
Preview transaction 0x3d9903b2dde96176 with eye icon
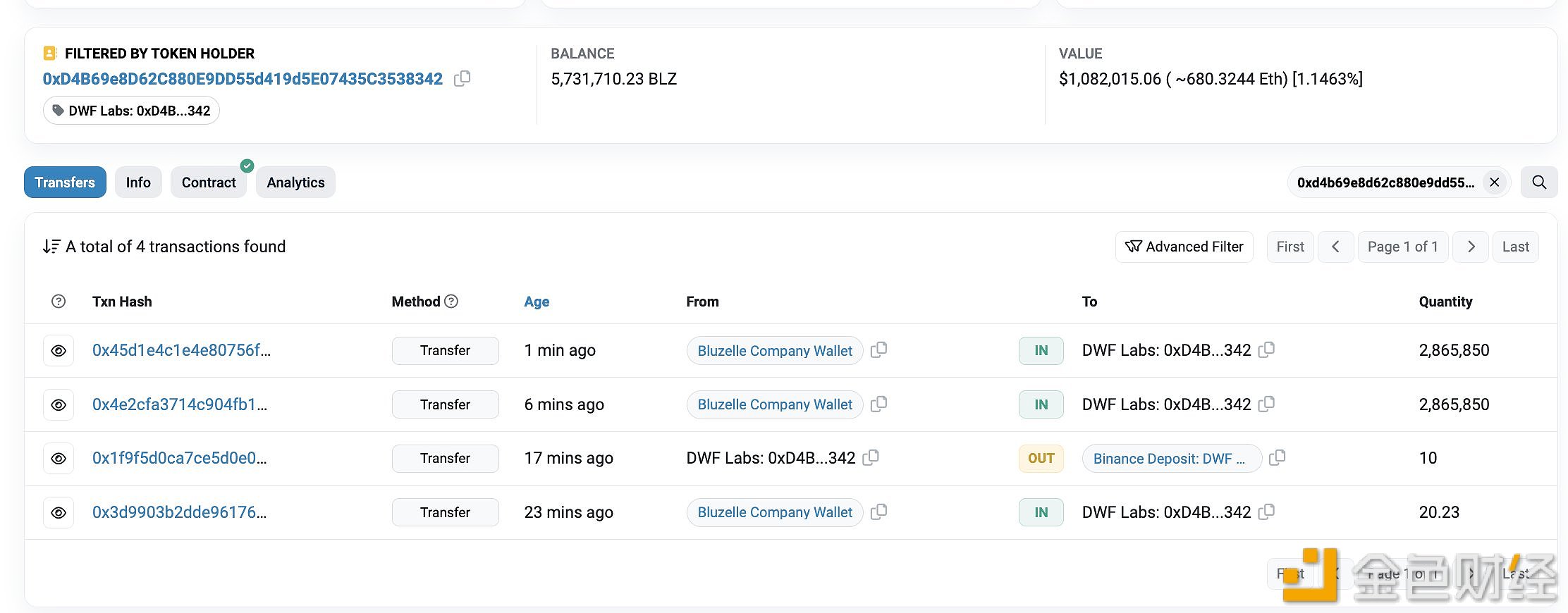[x=59, y=513]
